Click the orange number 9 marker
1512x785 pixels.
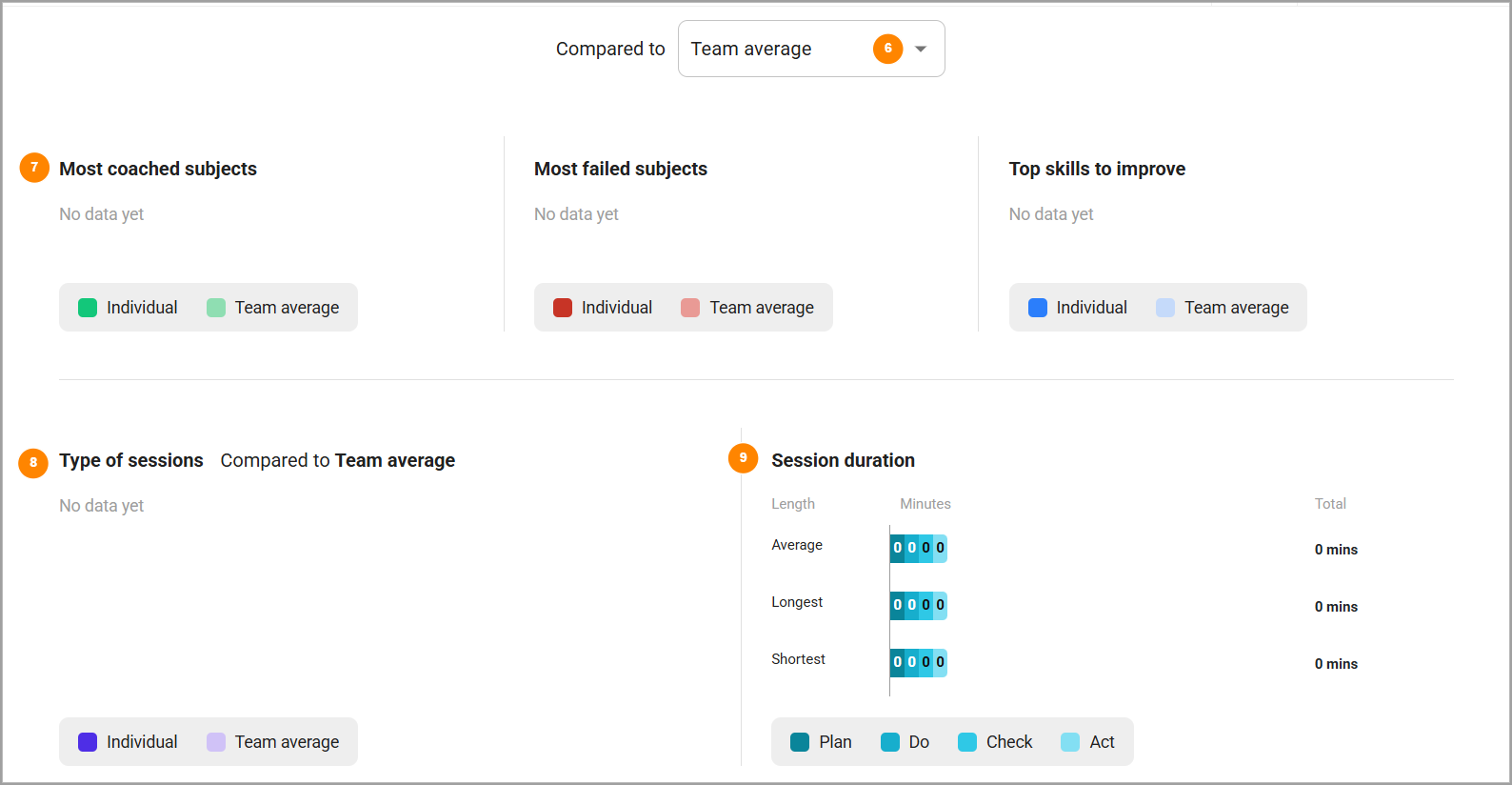[743, 458]
